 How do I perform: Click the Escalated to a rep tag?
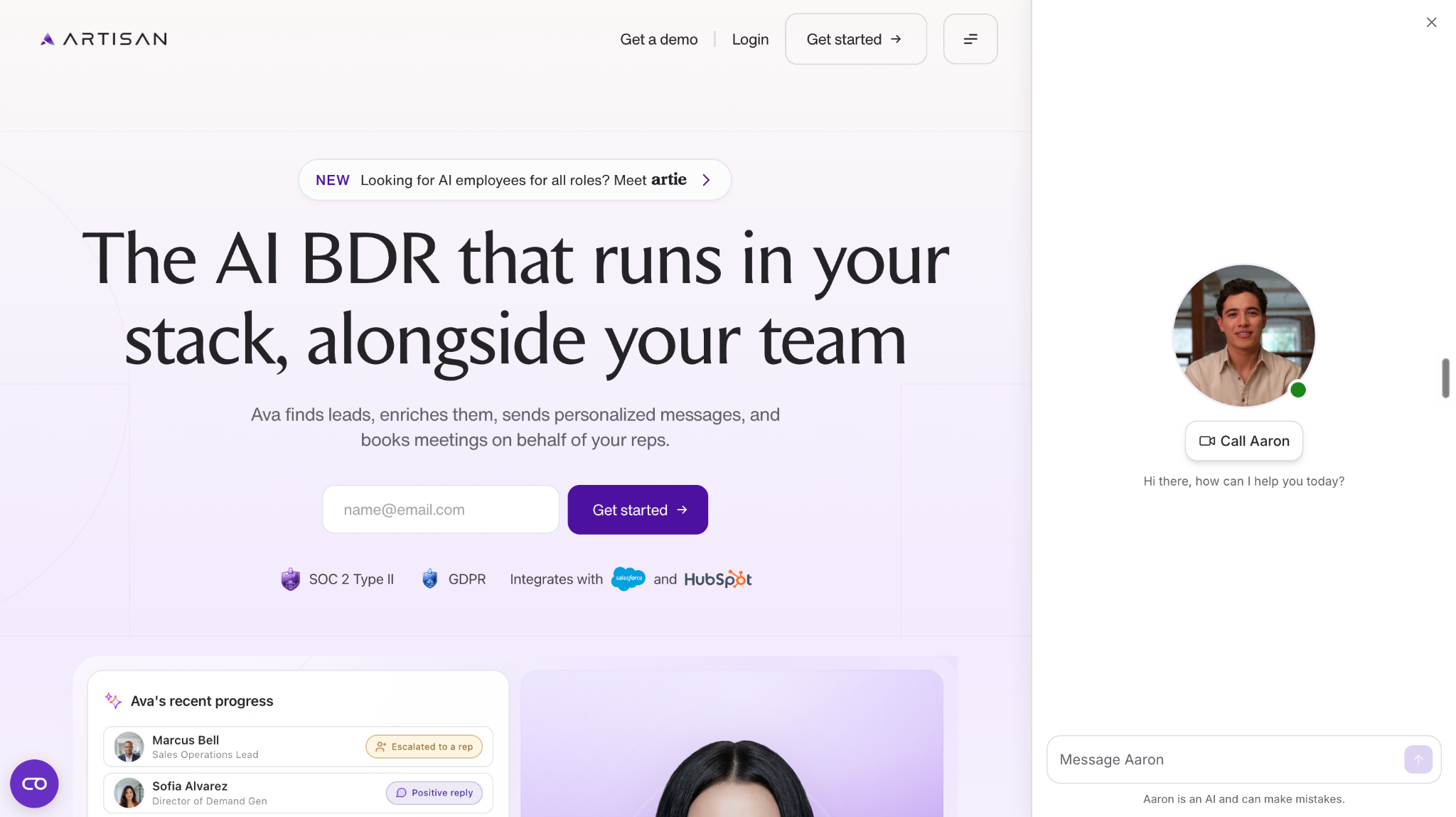coord(424,747)
